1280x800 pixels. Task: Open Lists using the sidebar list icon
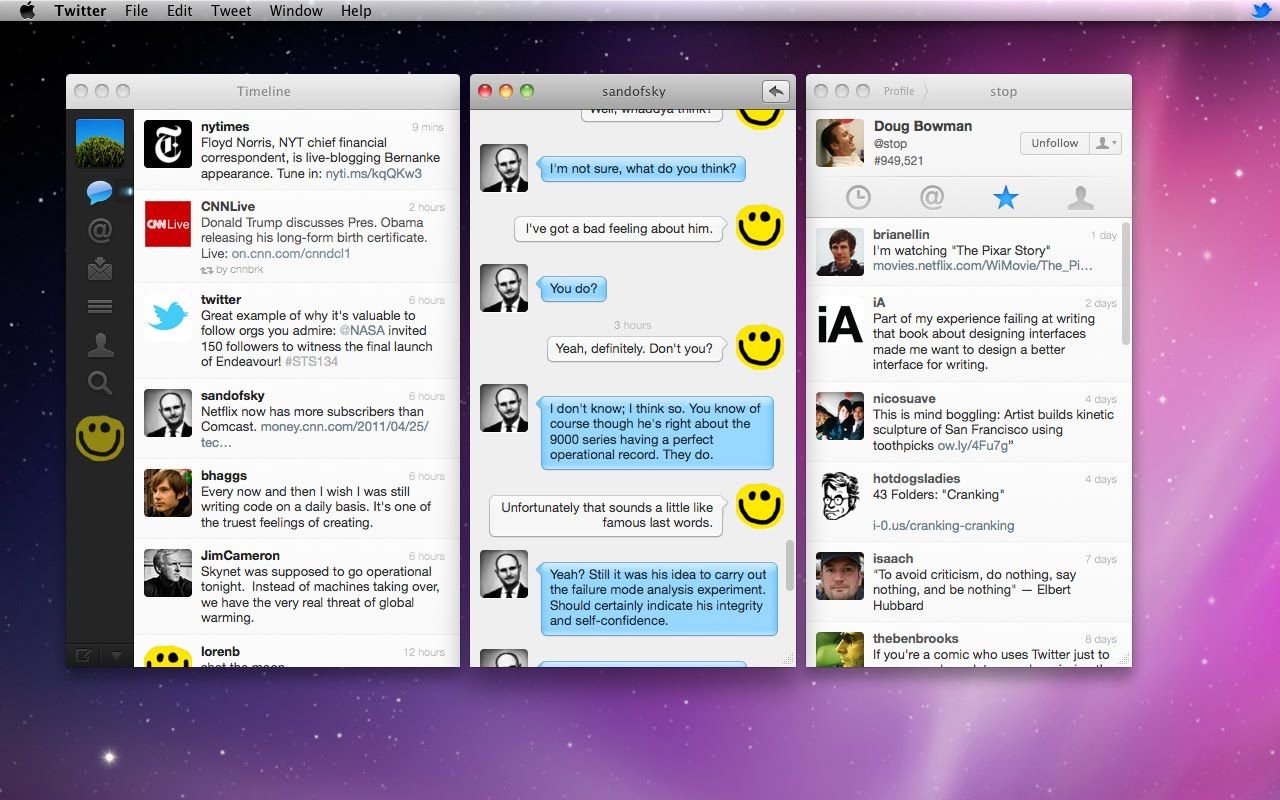[100, 306]
